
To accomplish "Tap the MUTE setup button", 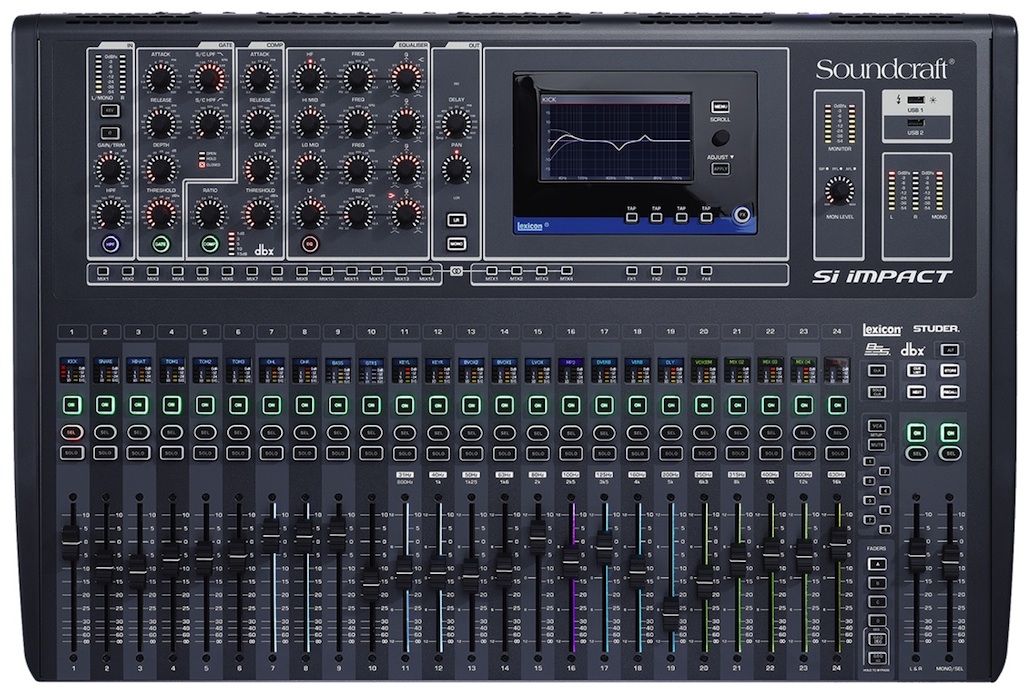I will [x=877, y=445].
